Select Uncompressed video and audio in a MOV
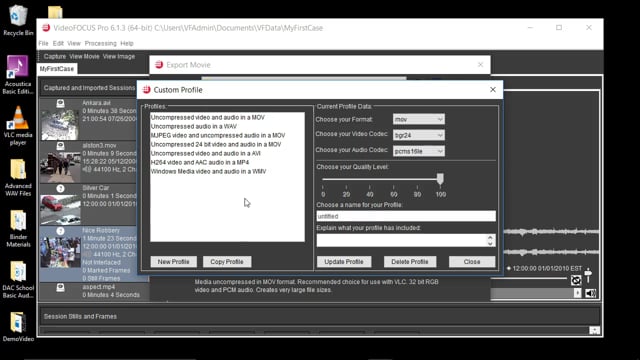Viewport: 640px width, 360px height. pyautogui.click(x=208, y=118)
